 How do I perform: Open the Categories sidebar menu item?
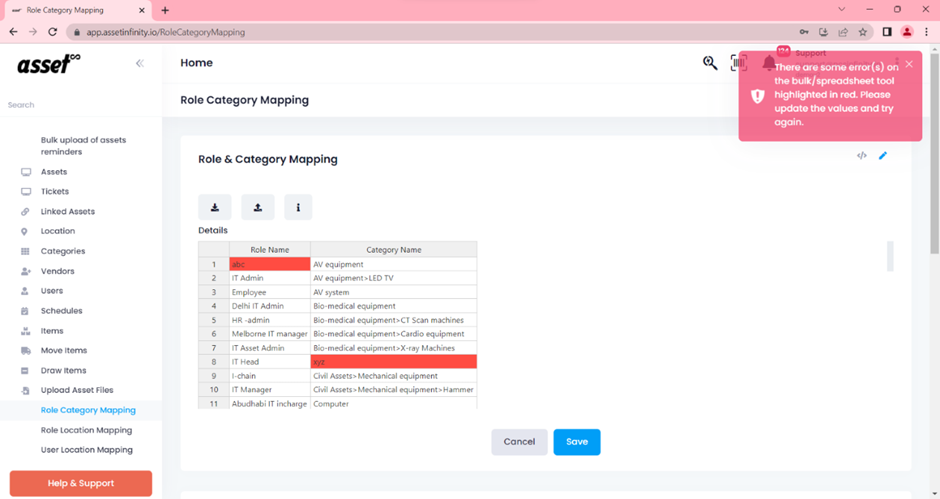63,251
